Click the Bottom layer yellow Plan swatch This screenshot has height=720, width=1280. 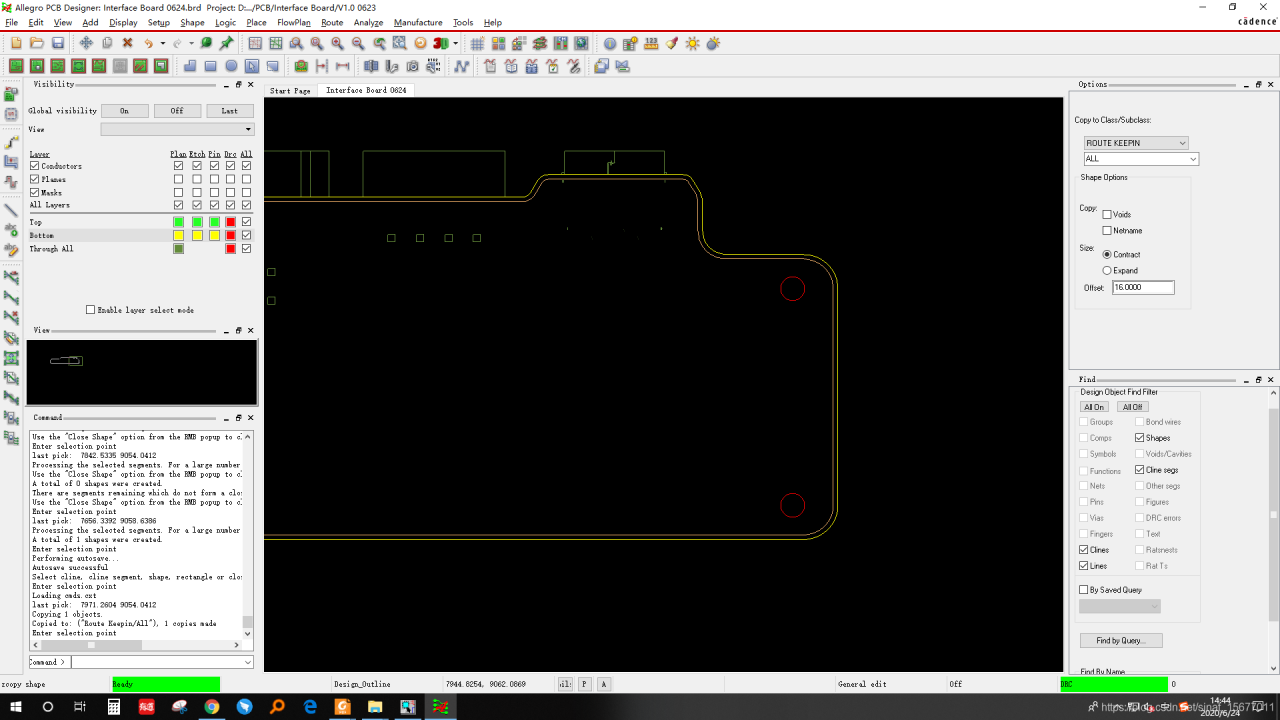coord(178,235)
